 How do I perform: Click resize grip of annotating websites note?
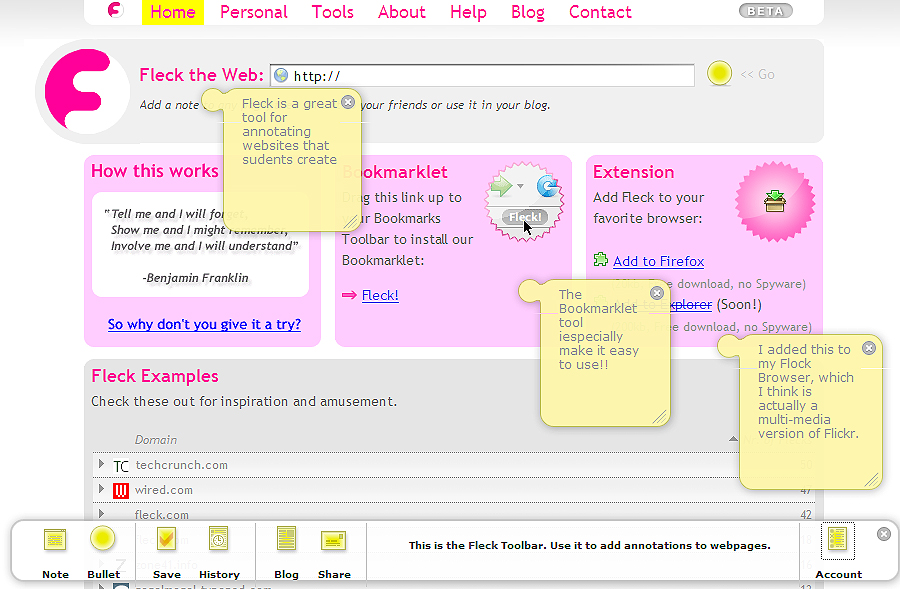click(x=351, y=222)
